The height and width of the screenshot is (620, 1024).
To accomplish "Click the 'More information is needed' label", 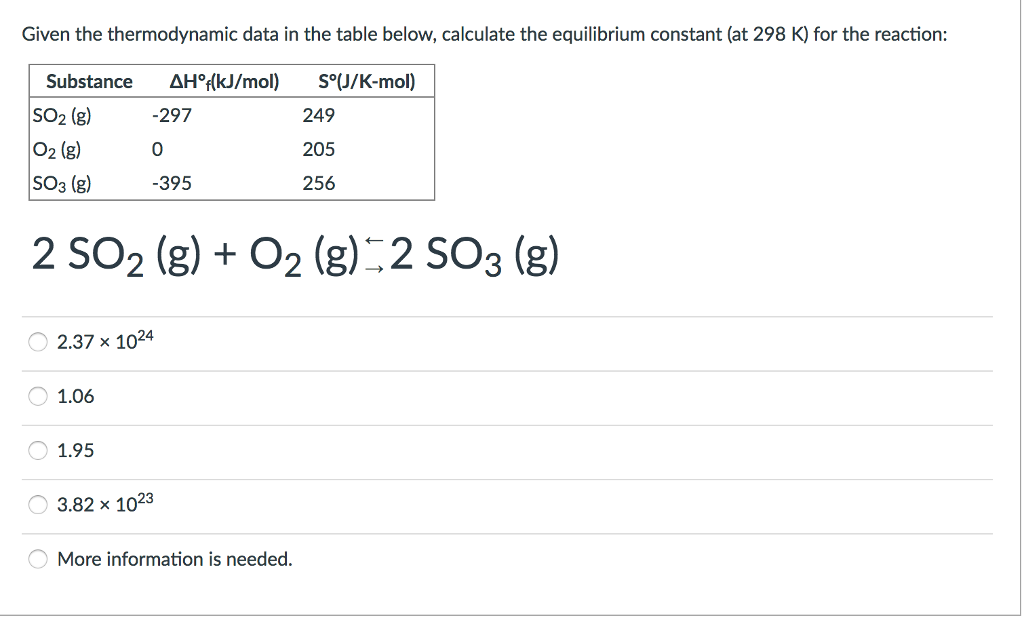I will (174, 558).
